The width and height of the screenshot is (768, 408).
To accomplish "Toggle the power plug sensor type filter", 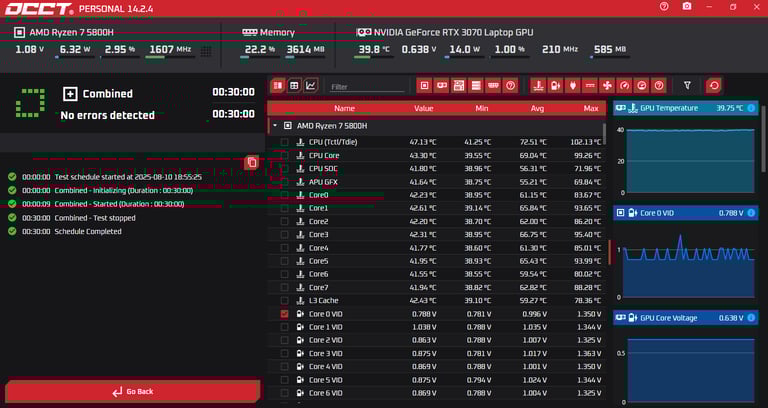I will click(573, 86).
